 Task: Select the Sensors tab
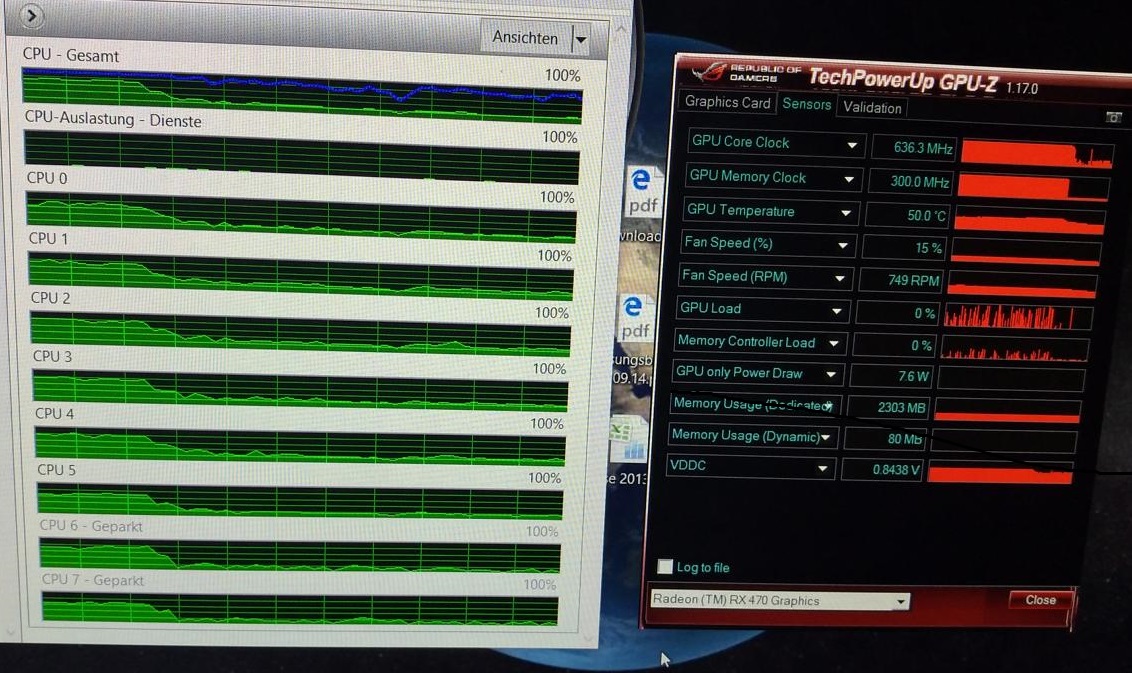(x=807, y=104)
